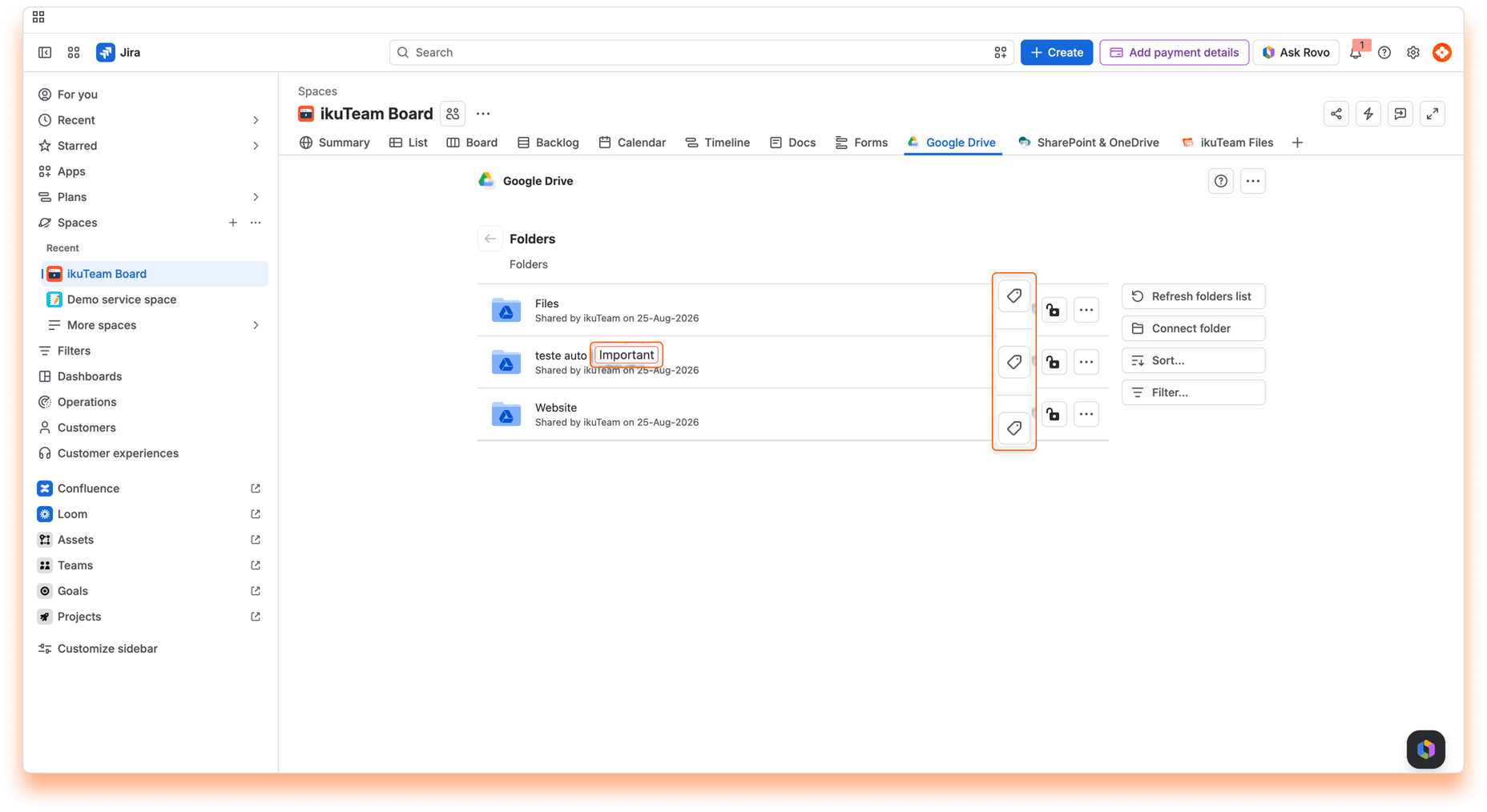Open the SharePoint & OneDrive tab
Viewport: 1487px width, 812px height.
(1088, 143)
